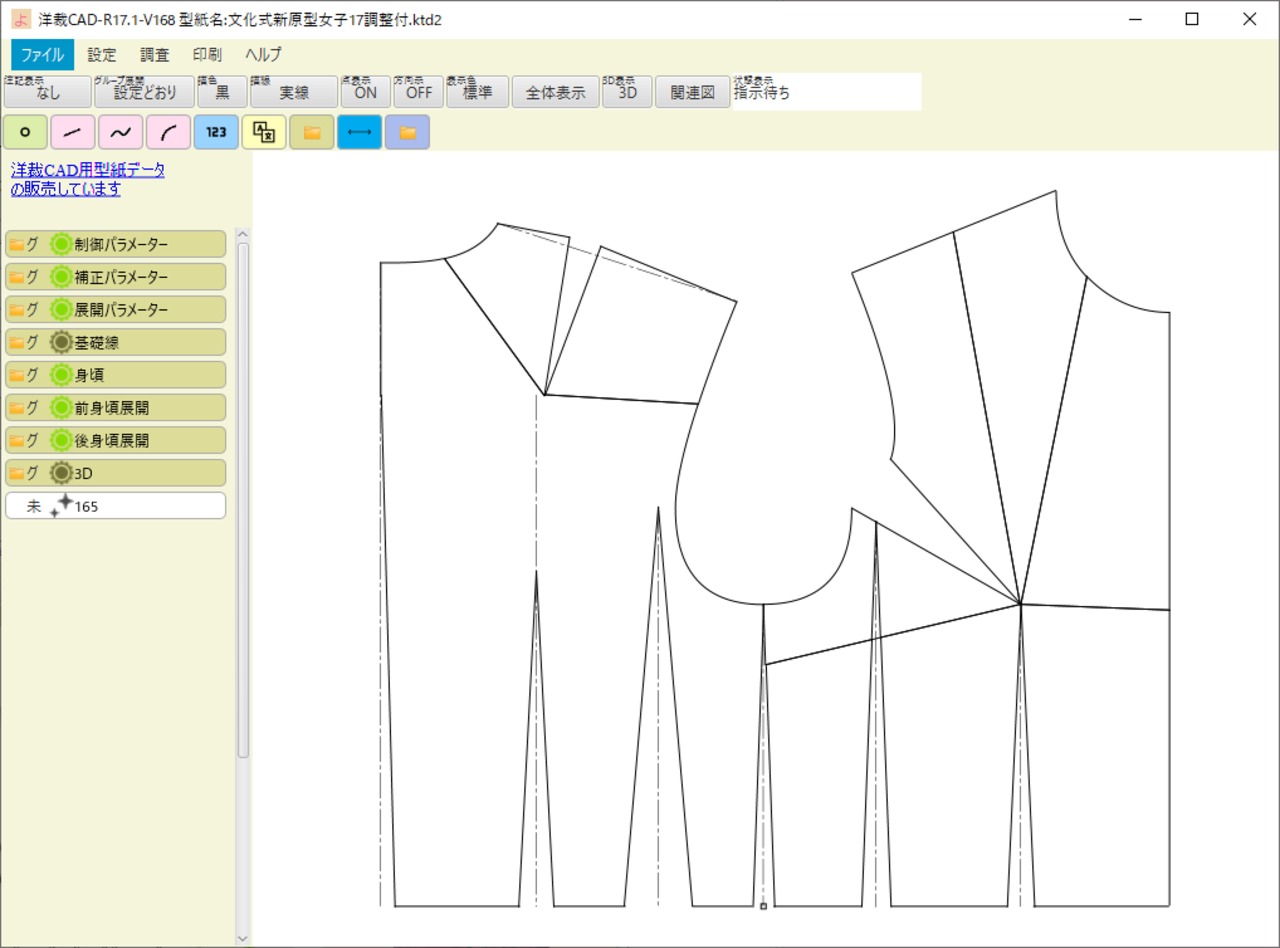1280x948 pixels.
Task: Toggle the green gear on 身頃 group
Action: point(62,375)
